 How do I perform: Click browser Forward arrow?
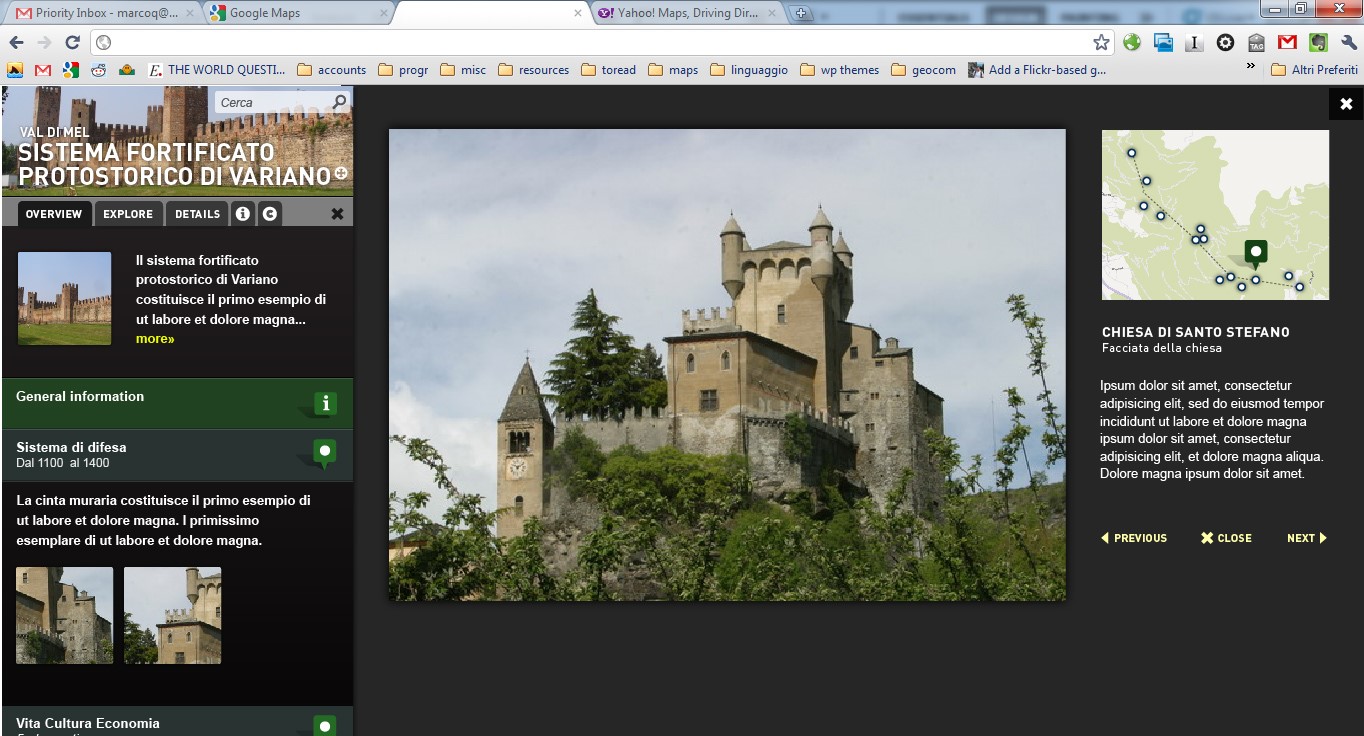44,42
